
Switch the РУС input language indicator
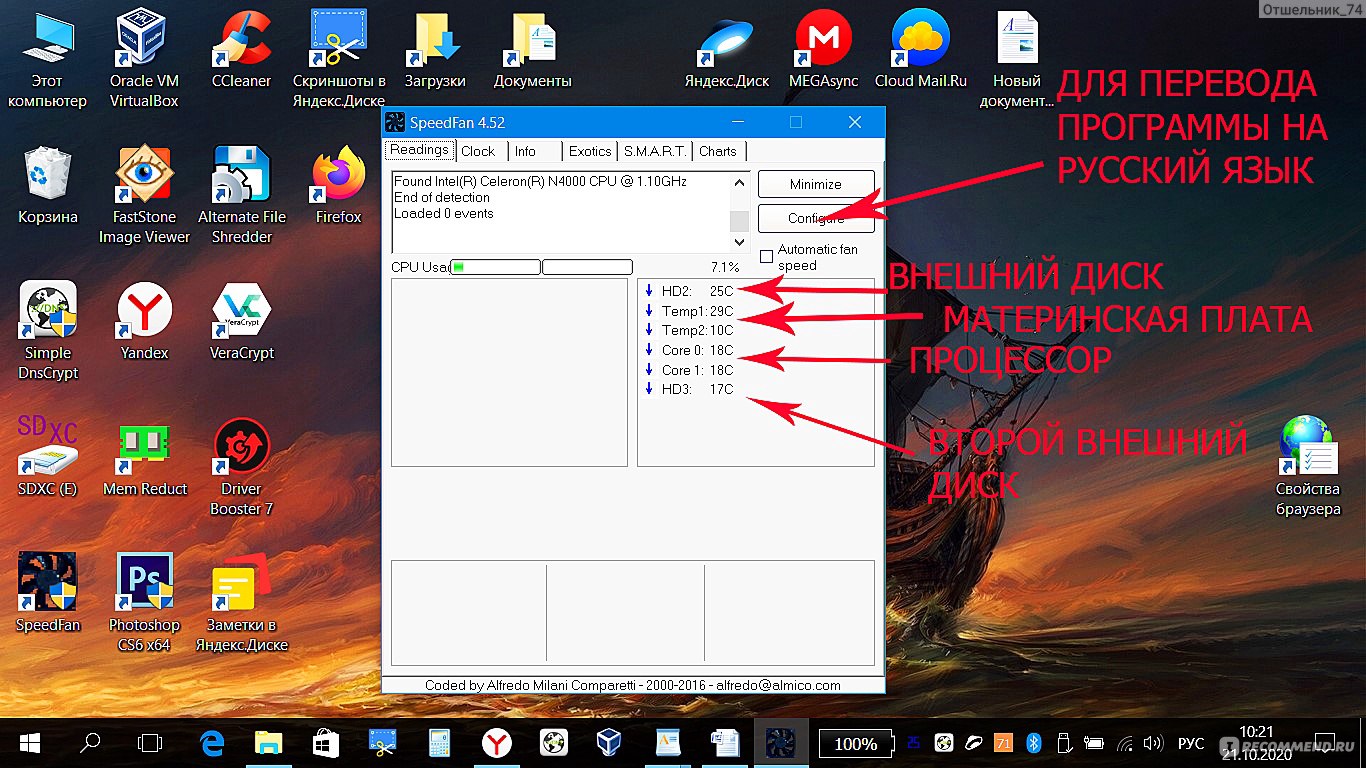1191,743
